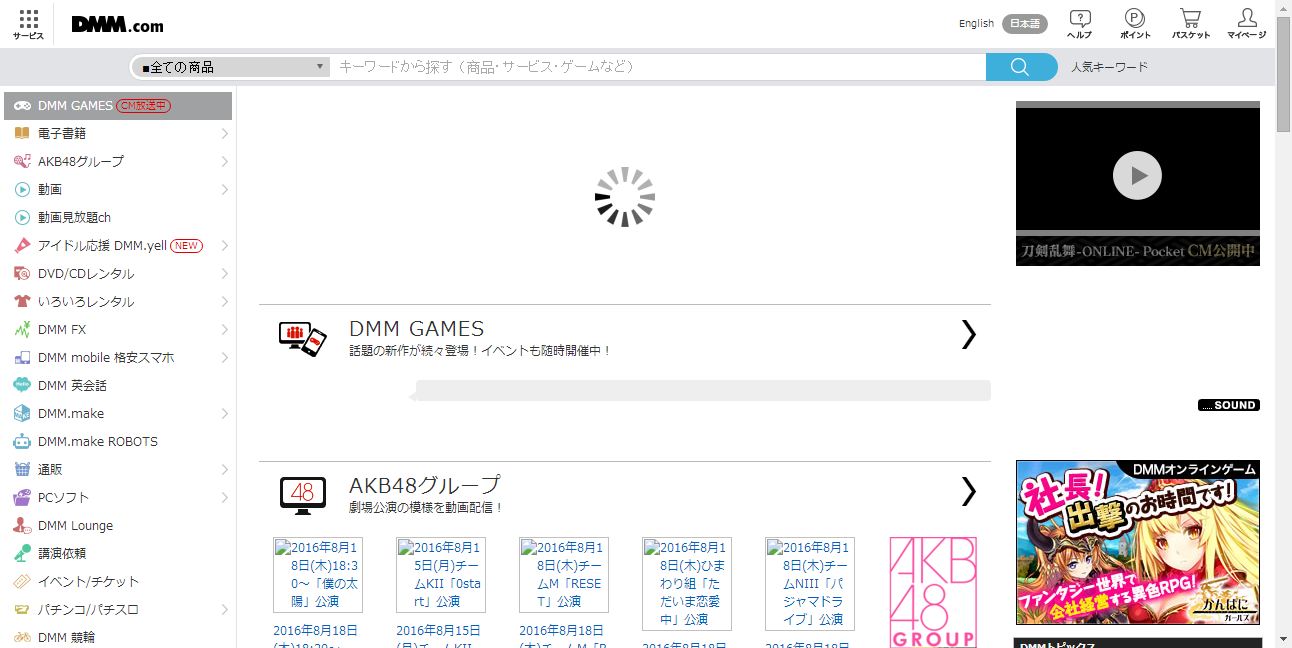This screenshot has height=648, width=1292.
Task: Expand the 電子書籍 row chevron
Action: tap(224, 133)
